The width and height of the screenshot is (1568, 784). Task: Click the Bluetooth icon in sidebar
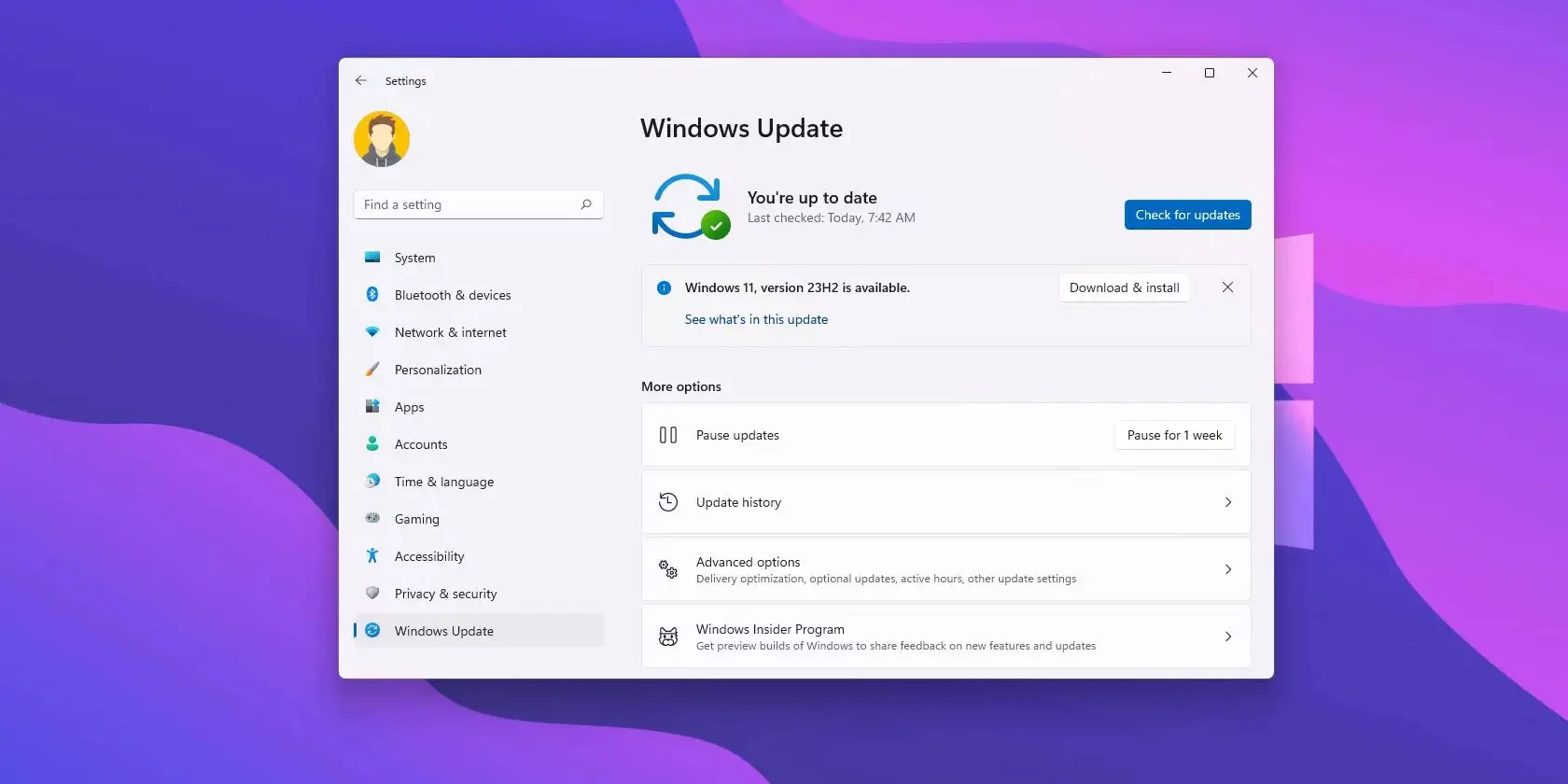(x=372, y=295)
